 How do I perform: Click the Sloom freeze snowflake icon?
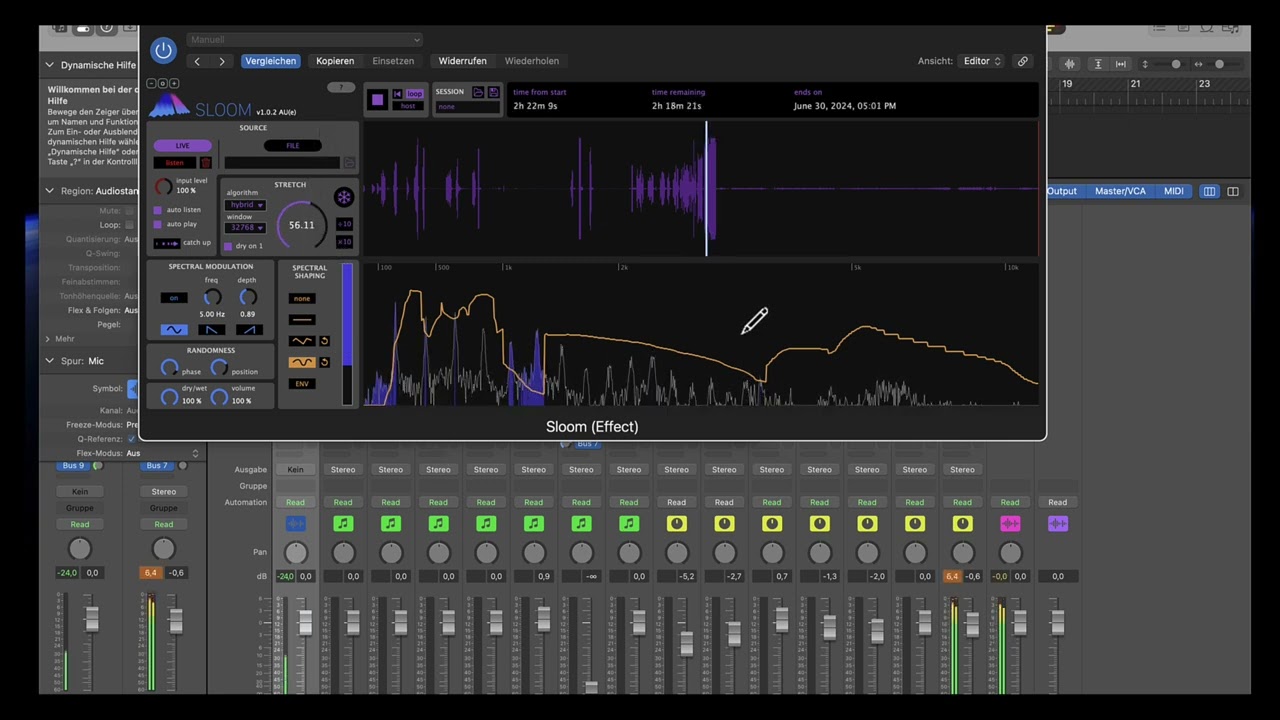coord(343,198)
